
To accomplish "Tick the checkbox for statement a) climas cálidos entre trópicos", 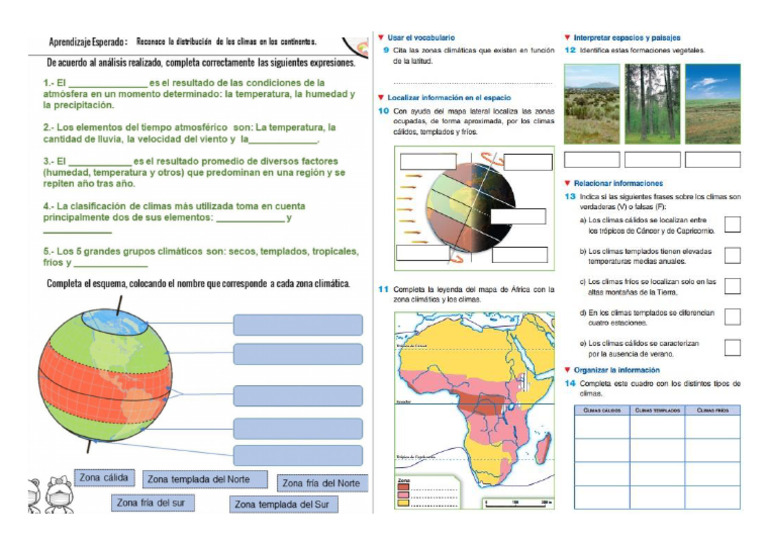I will click(732, 225).
